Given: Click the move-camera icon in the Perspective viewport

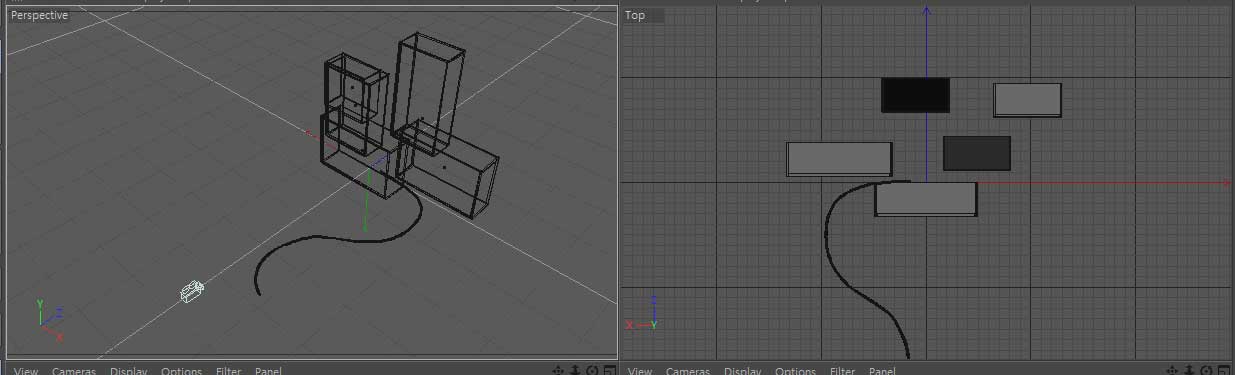Looking at the screenshot, I should 558,371.
